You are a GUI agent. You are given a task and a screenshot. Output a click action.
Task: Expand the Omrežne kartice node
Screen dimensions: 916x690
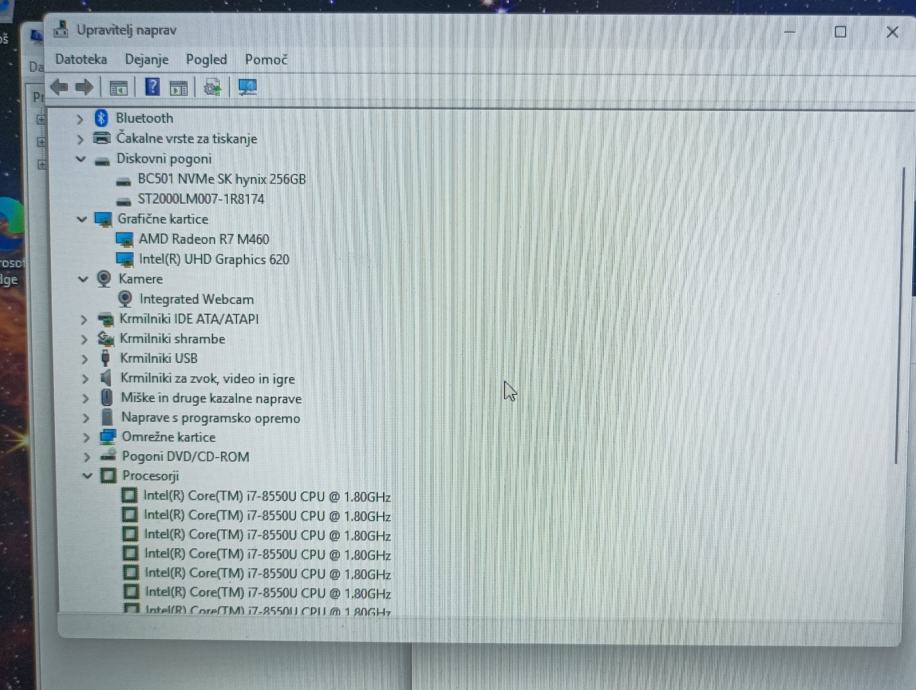pyautogui.click(x=86, y=438)
